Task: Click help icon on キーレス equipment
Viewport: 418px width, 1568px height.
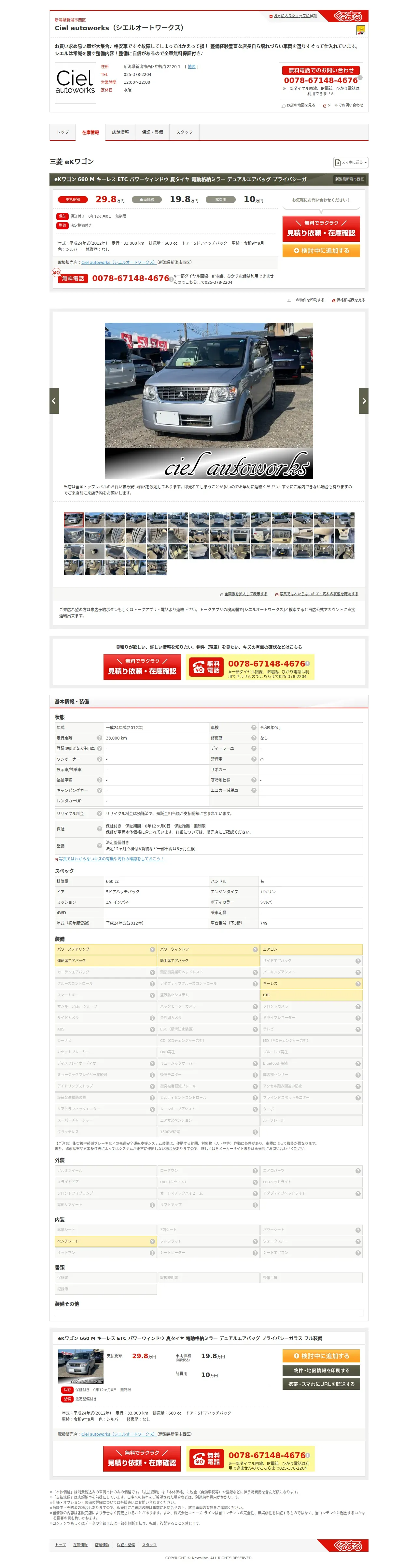Action: [358, 984]
